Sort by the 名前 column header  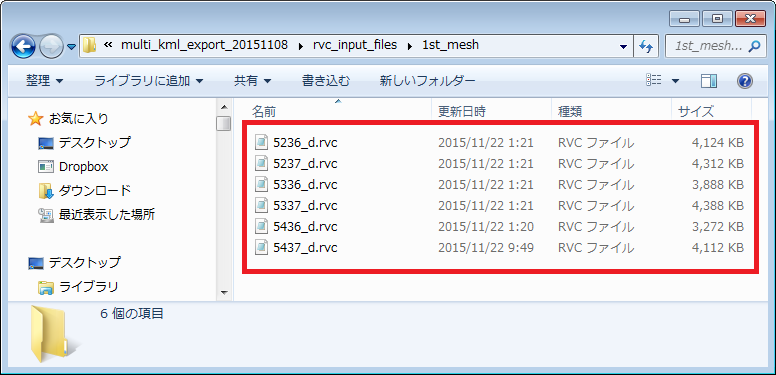point(263,112)
